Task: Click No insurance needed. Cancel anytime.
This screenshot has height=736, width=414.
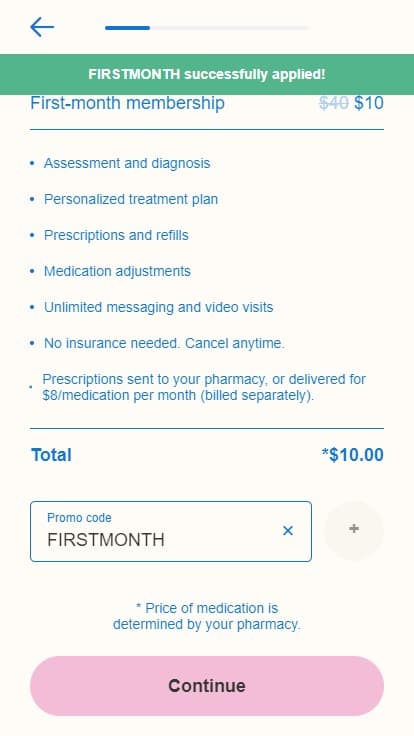Action: [164, 343]
